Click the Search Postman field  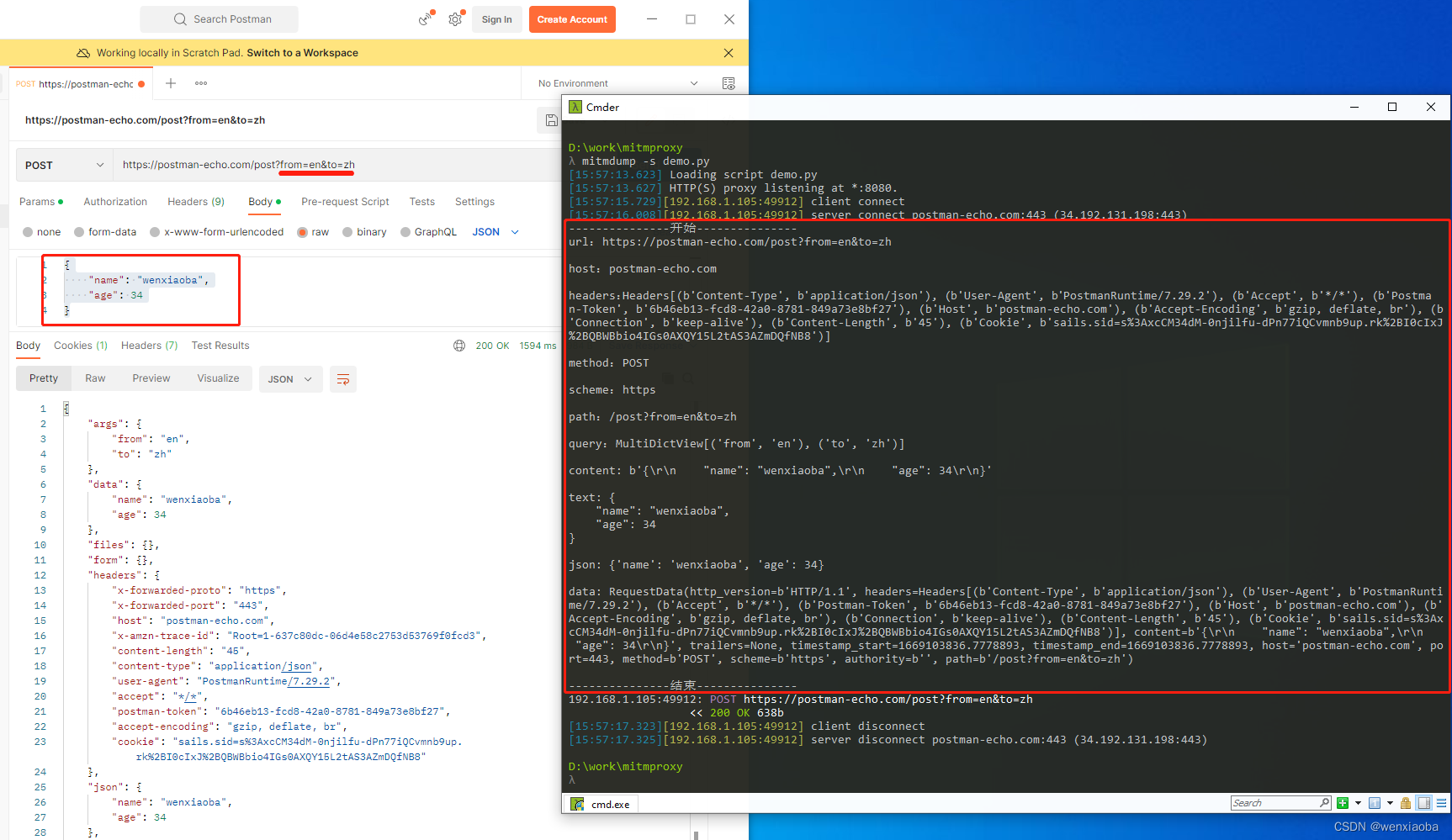pyautogui.click(x=220, y=18)
